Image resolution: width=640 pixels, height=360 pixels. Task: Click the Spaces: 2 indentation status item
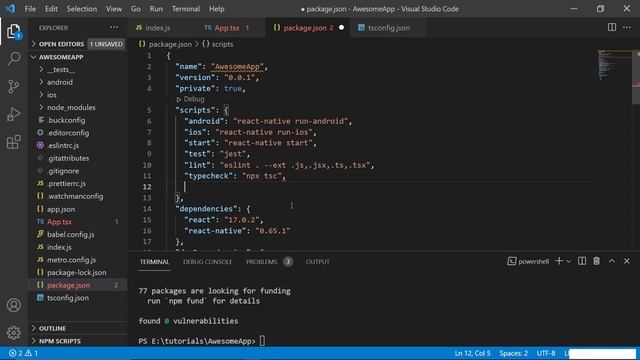coord(513,353)
